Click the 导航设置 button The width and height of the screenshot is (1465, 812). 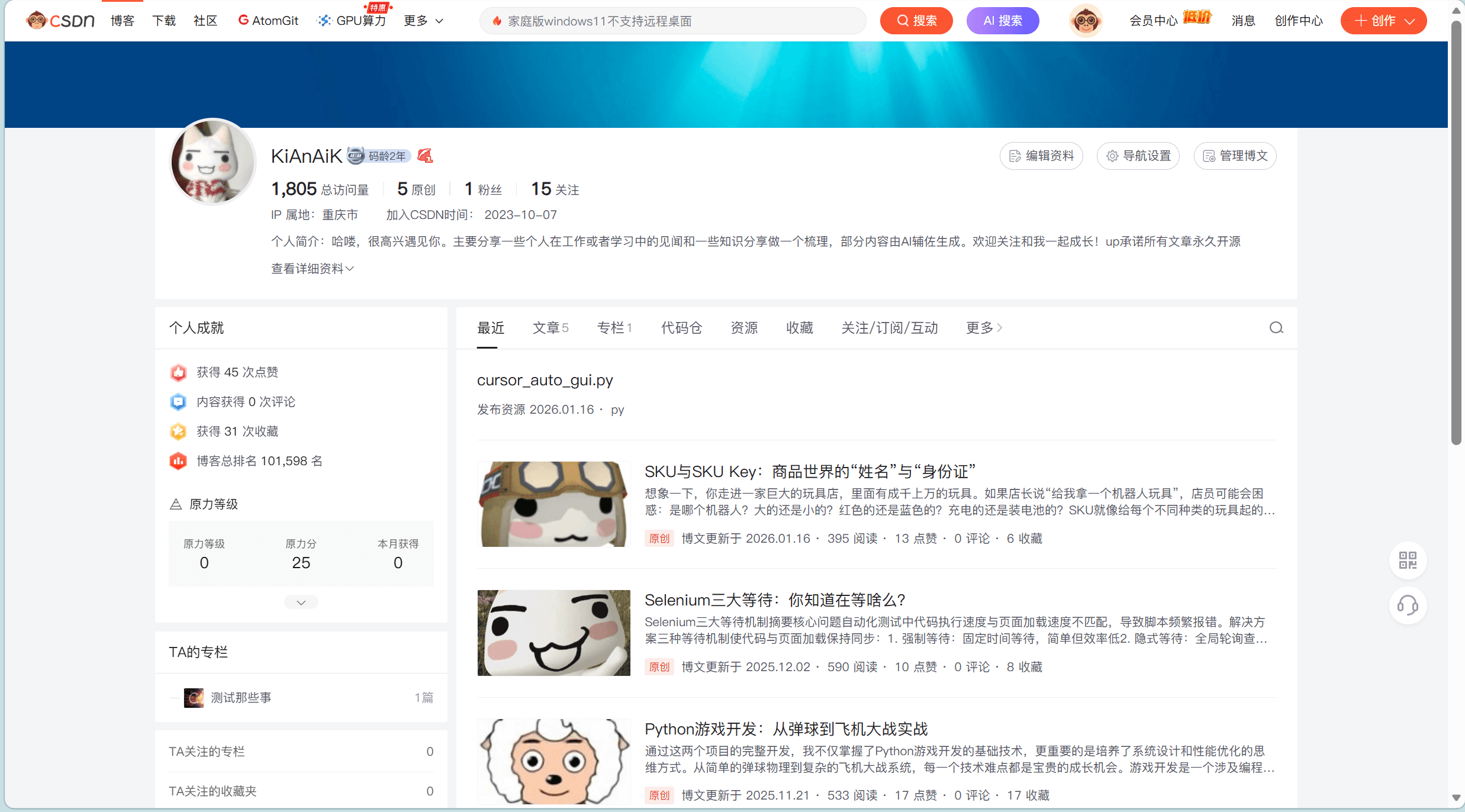(1138, 156)
